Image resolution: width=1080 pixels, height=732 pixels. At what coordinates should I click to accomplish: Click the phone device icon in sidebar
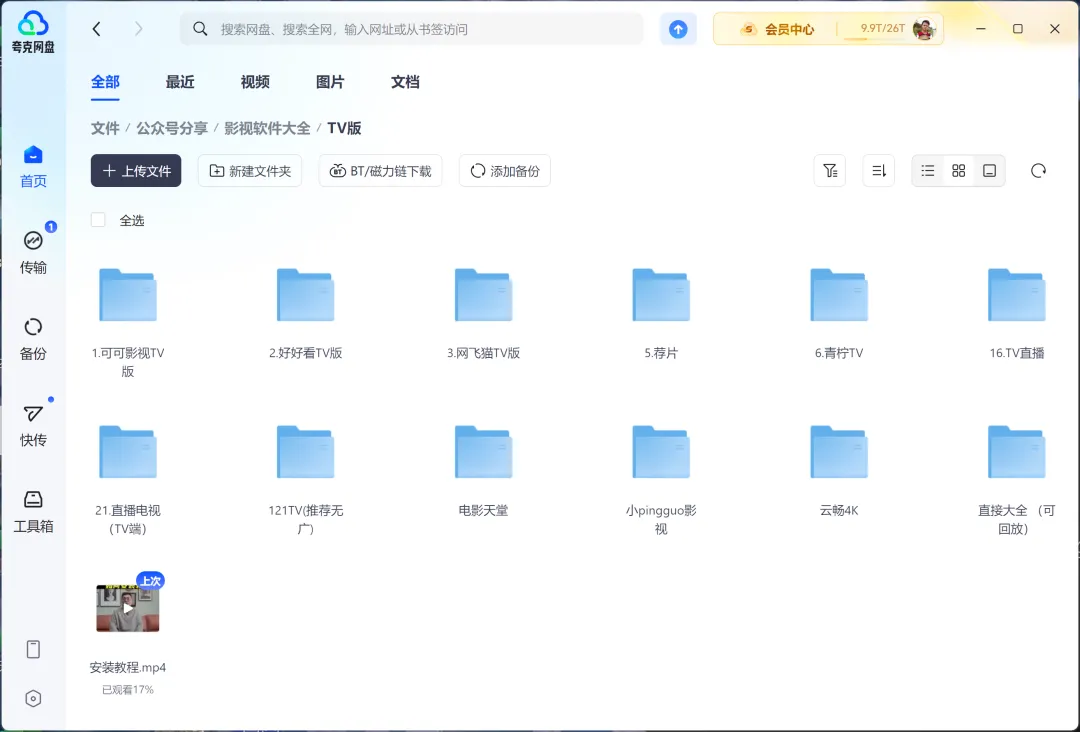coord(33,649)
